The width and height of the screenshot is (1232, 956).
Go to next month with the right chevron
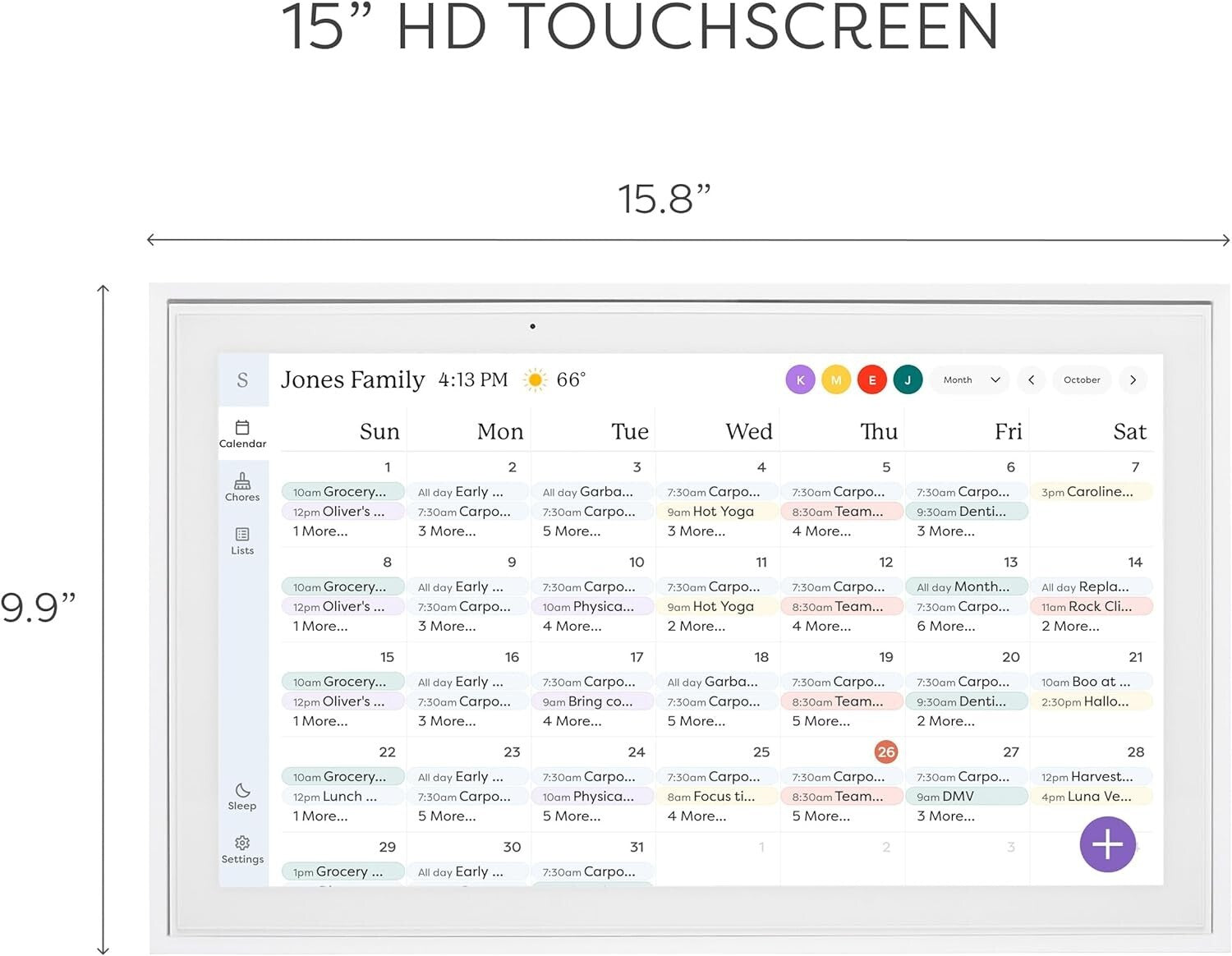click(x=1133, y=379)
